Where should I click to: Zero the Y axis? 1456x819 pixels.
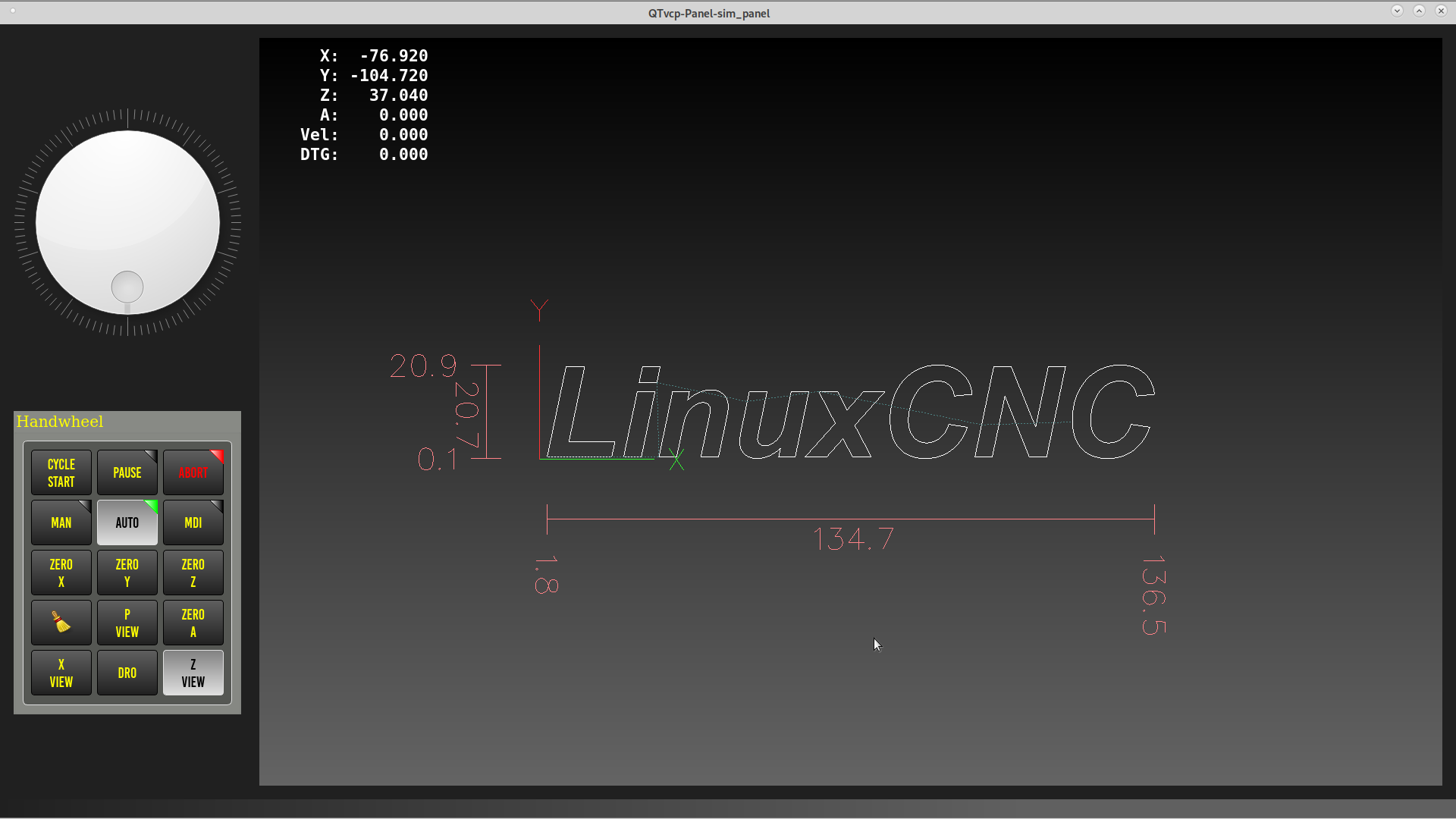click(x=127, y=573)
